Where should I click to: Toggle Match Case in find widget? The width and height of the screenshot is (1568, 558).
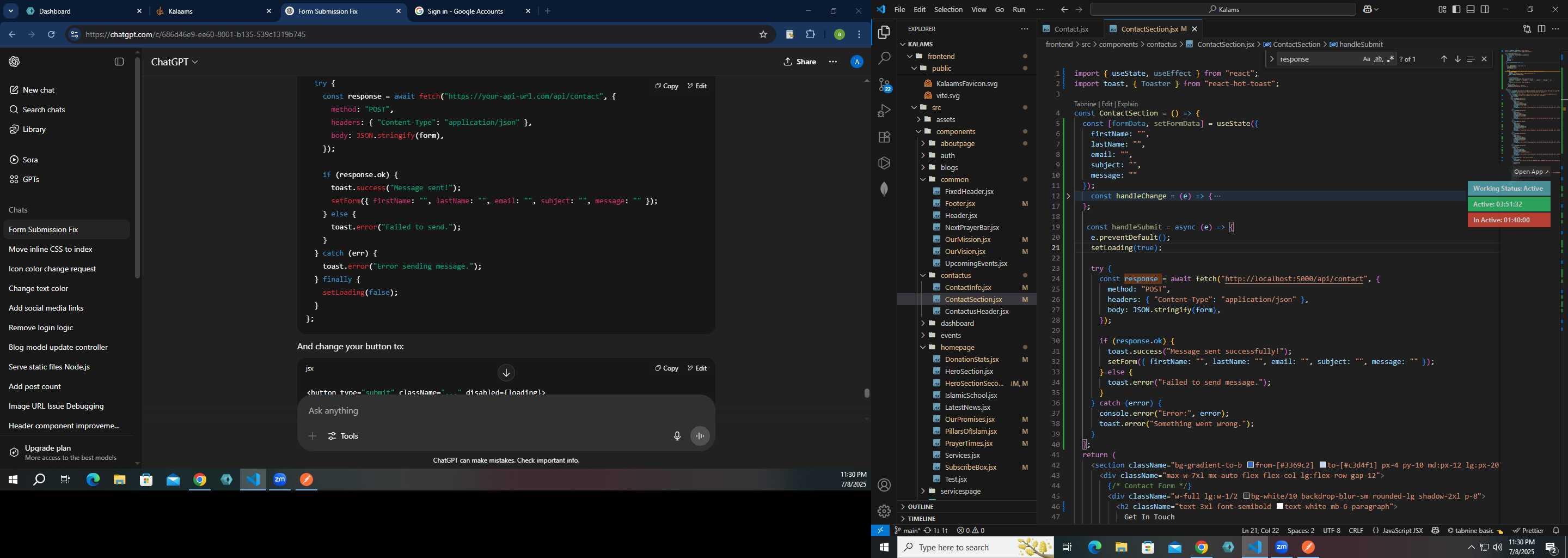pos(1367,59)
